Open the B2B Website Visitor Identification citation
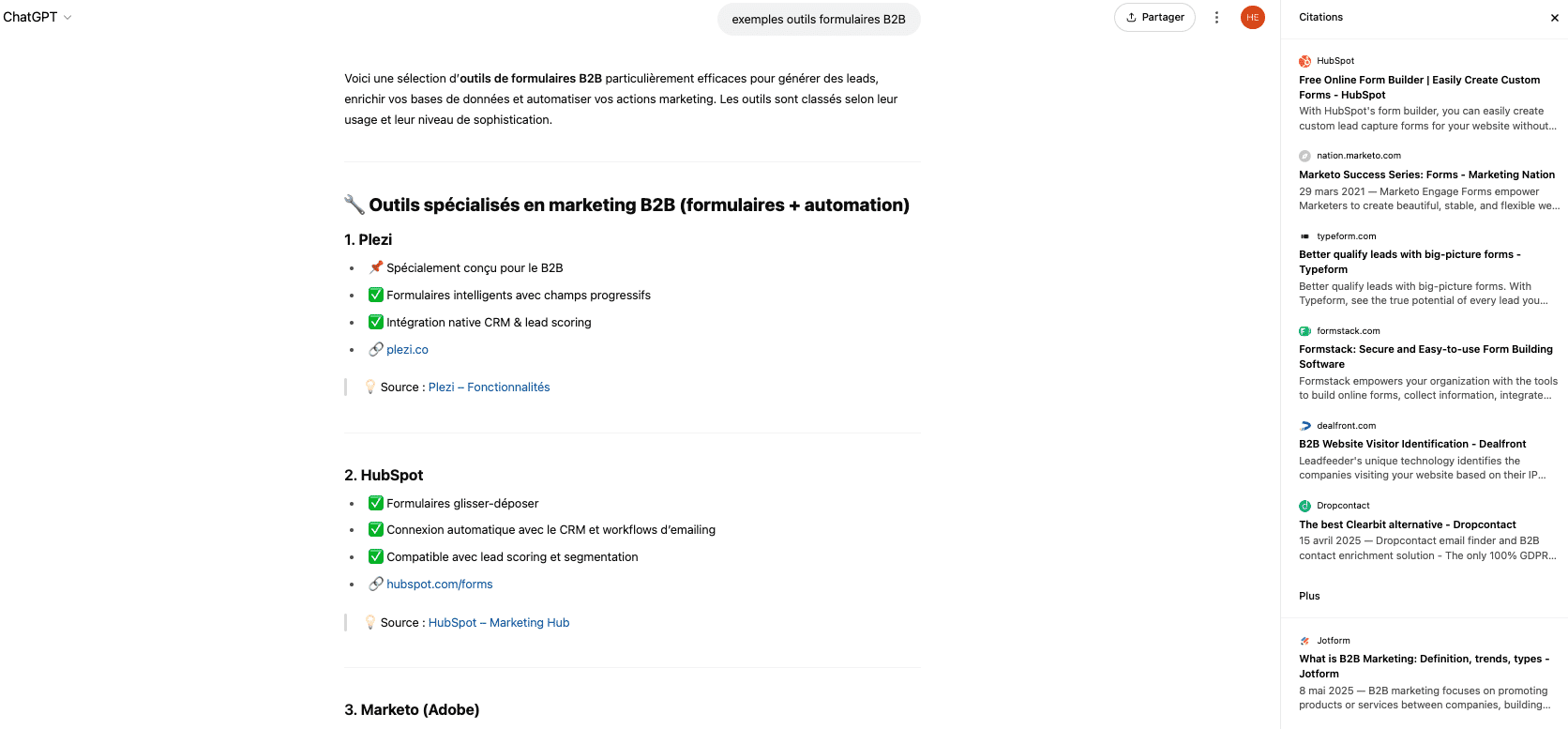The width and height of the screenshot is (1568, 729). pyautogui.click(x=1412, y=444)
